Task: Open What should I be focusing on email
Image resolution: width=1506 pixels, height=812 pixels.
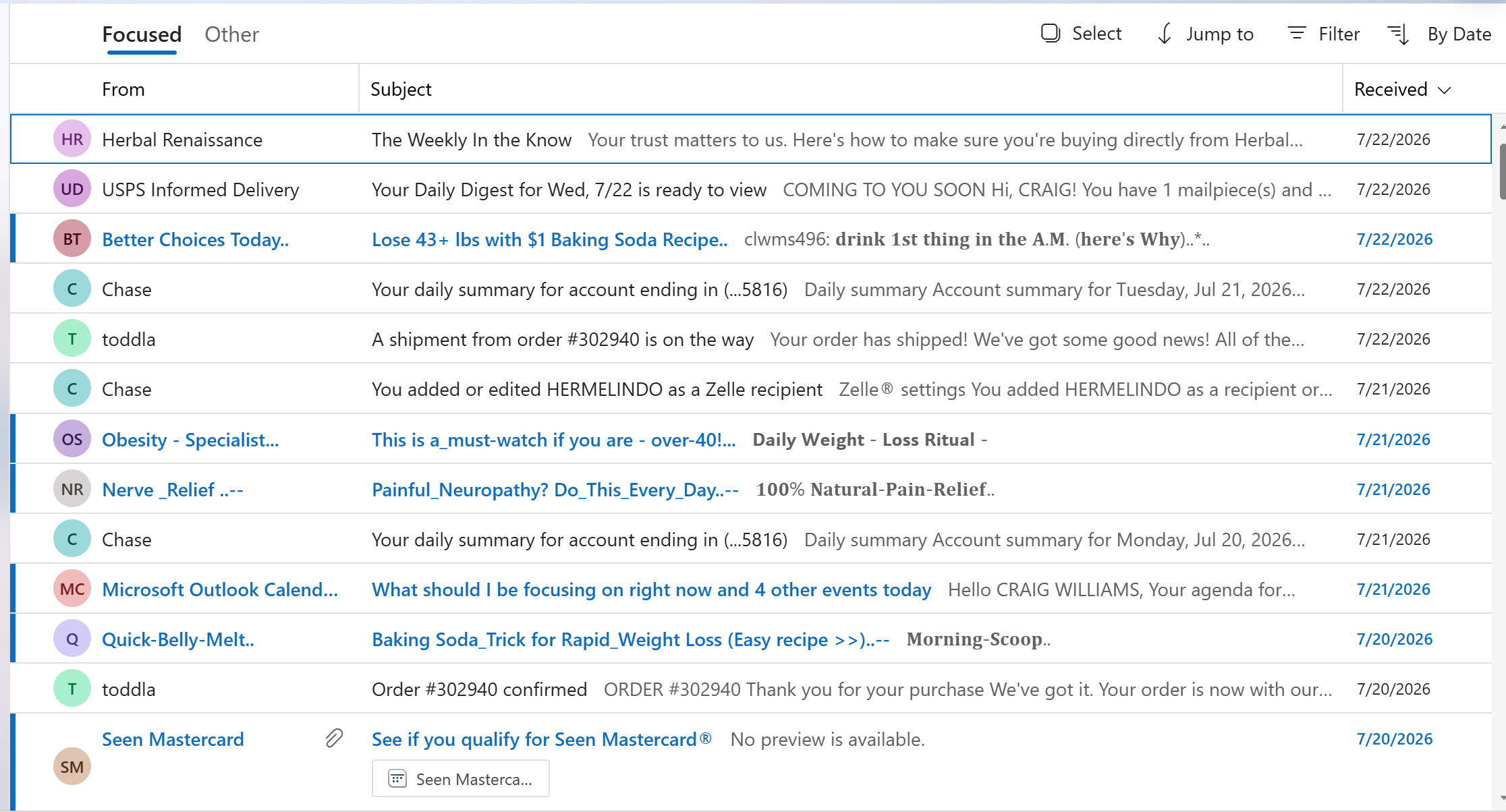Action: pos(751,589)
